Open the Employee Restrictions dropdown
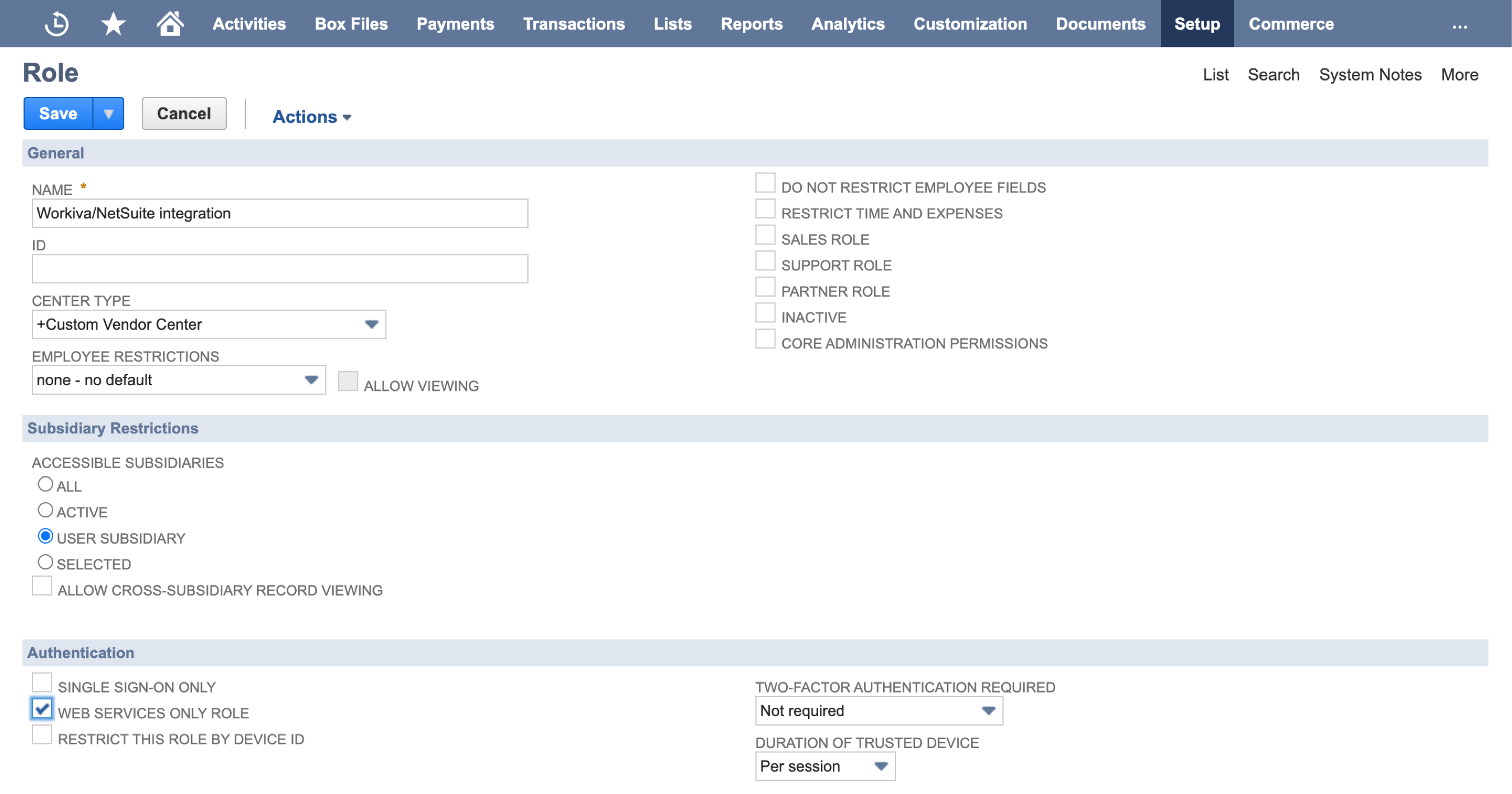 coord(311,380)
